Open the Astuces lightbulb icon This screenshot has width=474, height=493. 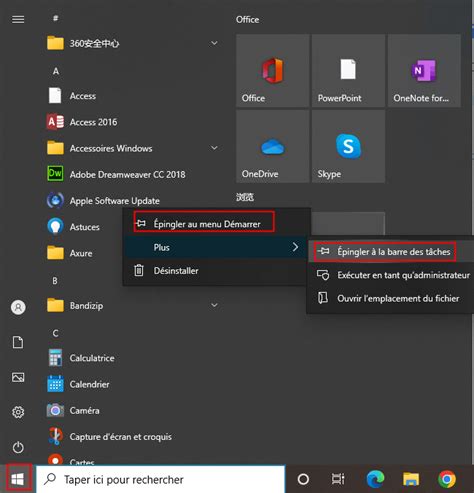55,227
